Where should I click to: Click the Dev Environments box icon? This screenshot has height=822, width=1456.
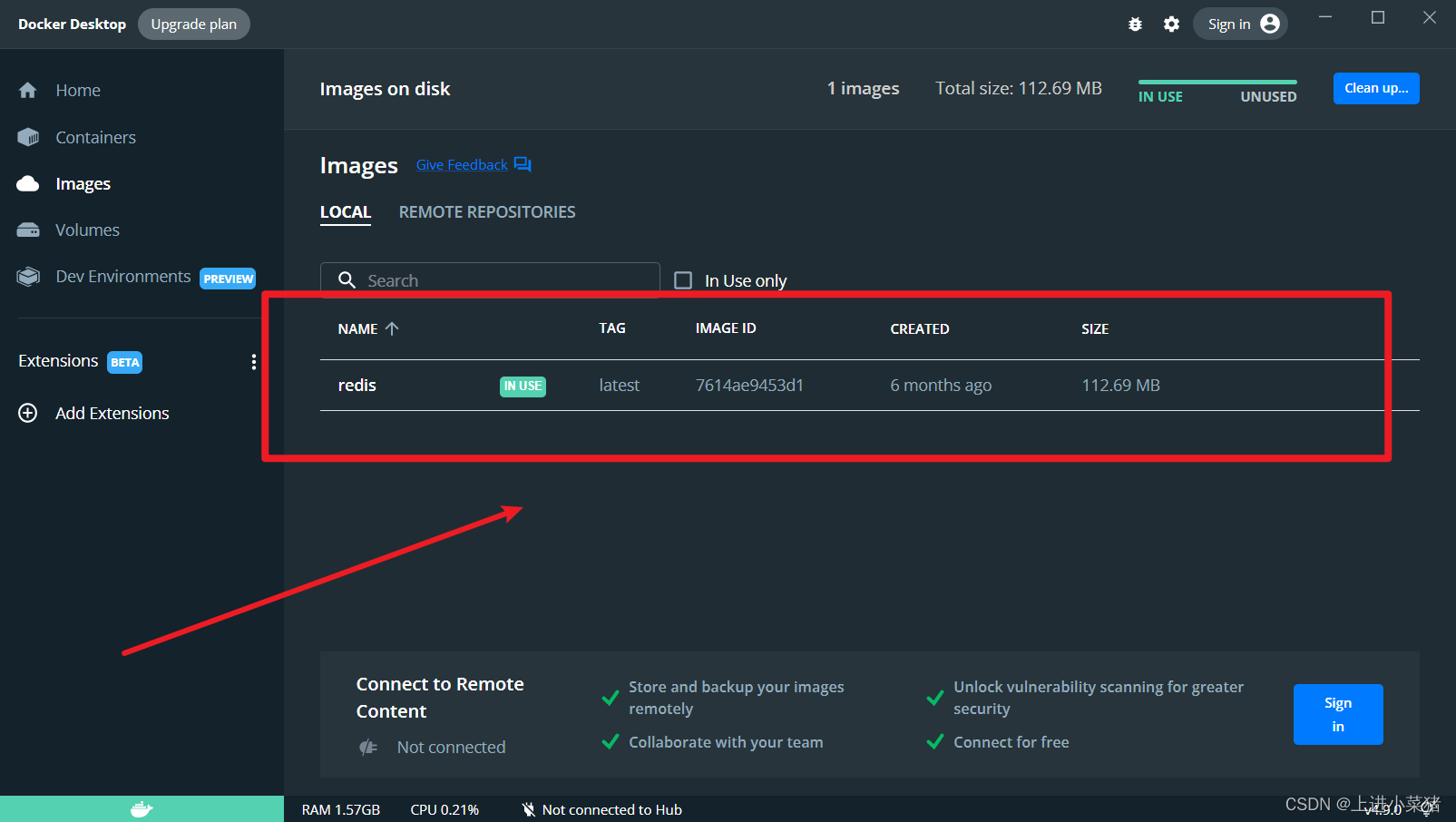point(28,276)
